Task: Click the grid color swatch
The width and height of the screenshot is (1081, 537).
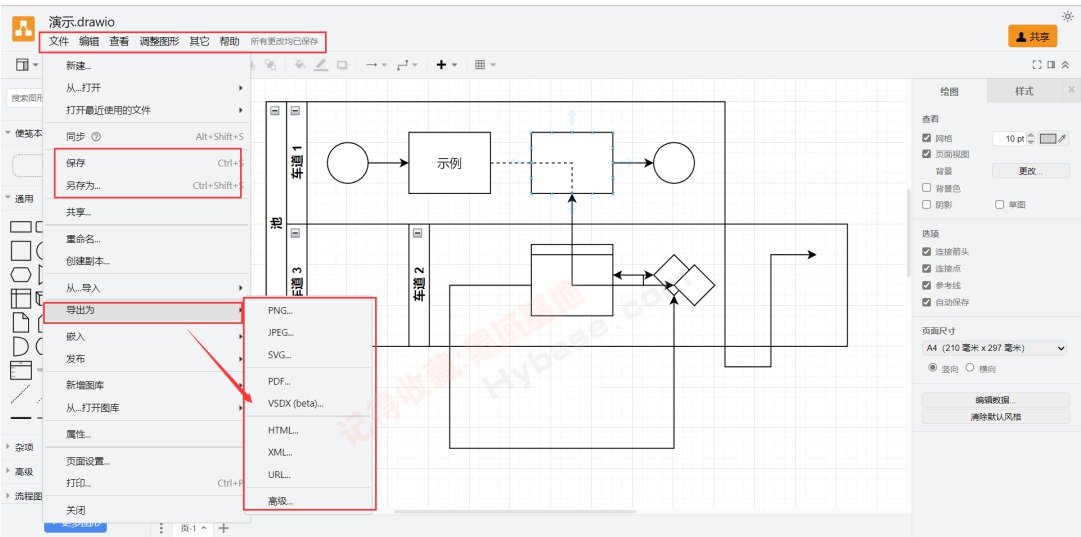Action: click(1048, 138)
